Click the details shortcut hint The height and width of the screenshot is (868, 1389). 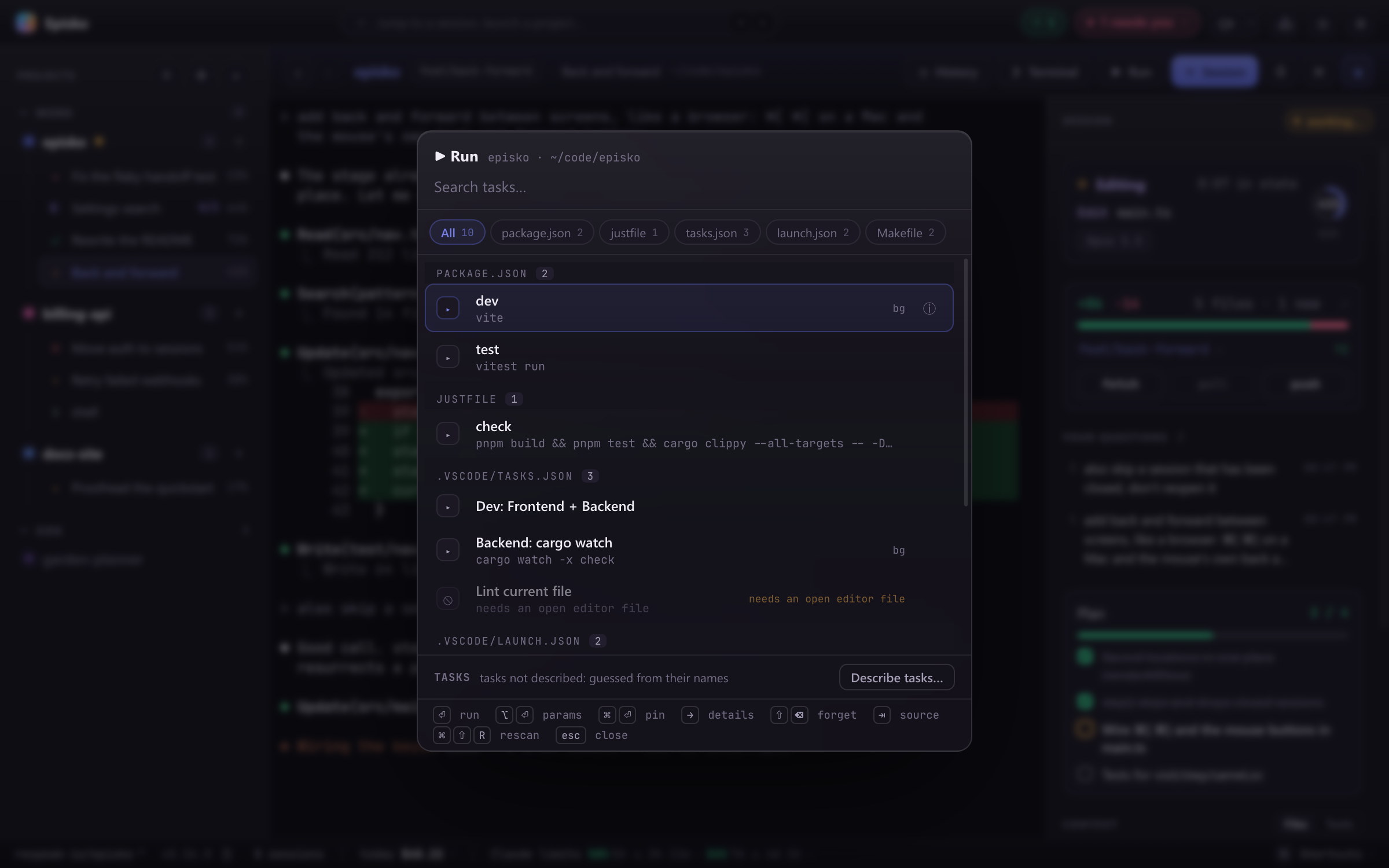[718, 715]
